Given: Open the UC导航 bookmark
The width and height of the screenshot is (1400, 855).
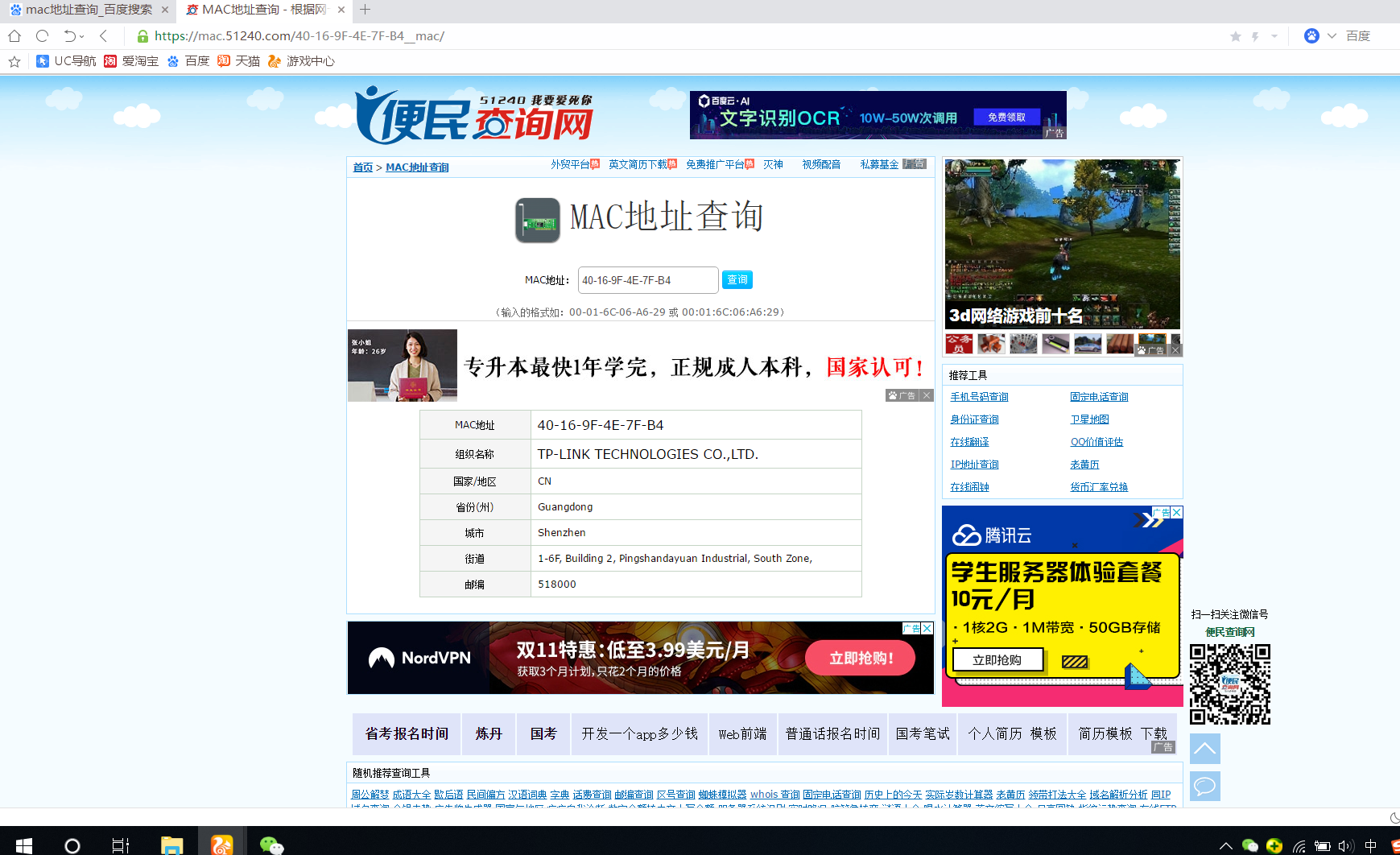Looking at the screenshot, I should pos(66,61).
